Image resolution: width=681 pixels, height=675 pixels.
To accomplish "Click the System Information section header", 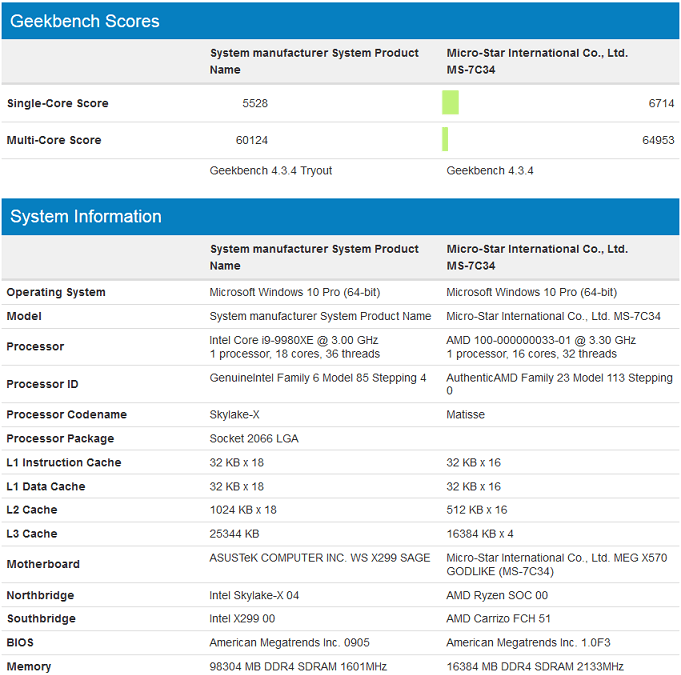I will (85, 217).
